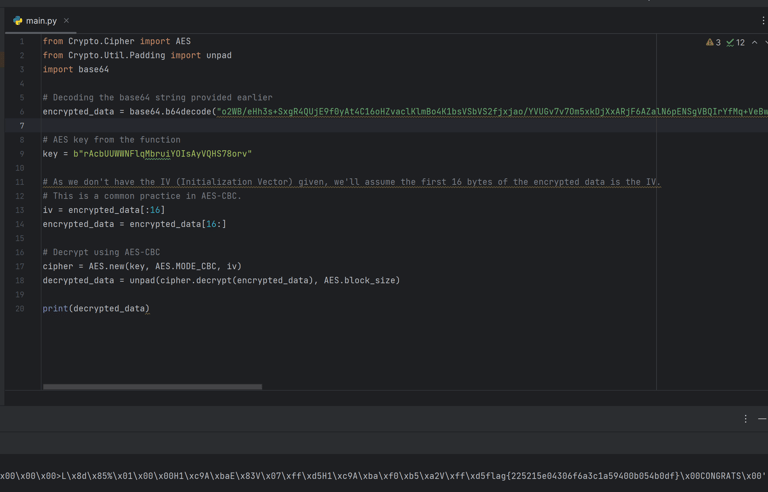The height and width of the screenshot is (492, 768).
Task: Close the main.py editor tab
Action: [x=67, y=20]
